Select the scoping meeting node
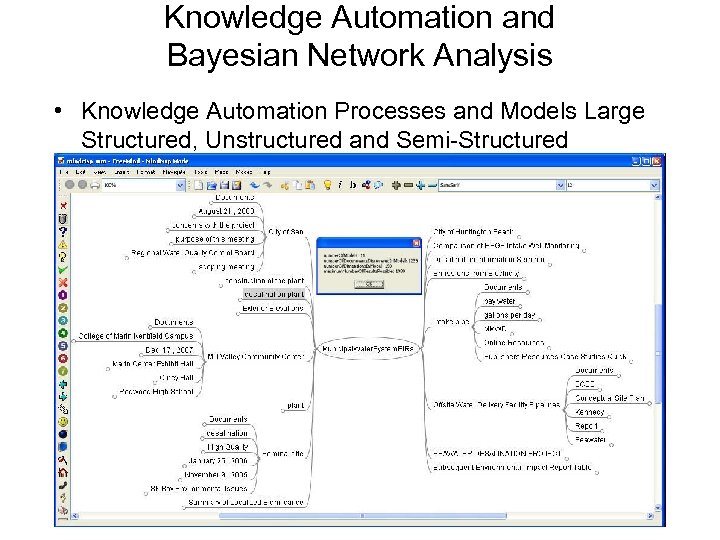The height and width of the screenshot is (540, 720). (x=226, y=267)
